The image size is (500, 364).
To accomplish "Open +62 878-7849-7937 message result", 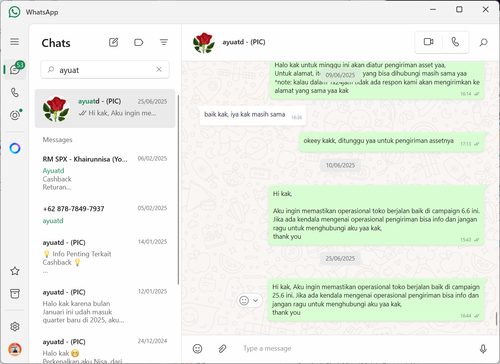I will [x=105, y=215].
